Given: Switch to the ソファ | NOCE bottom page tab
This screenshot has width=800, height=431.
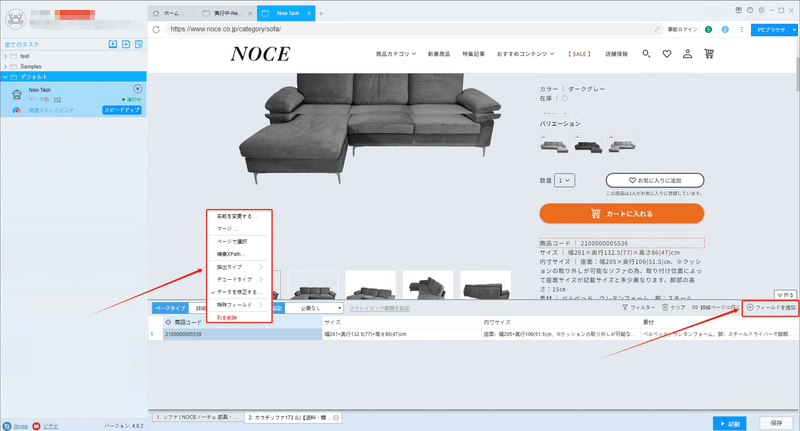Looking at the screenshot, I should point(196,417).
